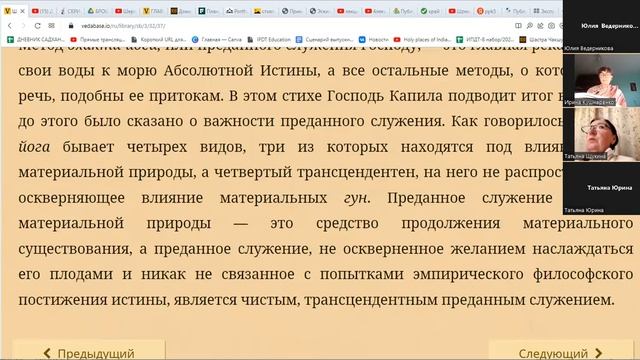Open the Новости bookmark
Screen dimensions: 640x360
point(374,40)
